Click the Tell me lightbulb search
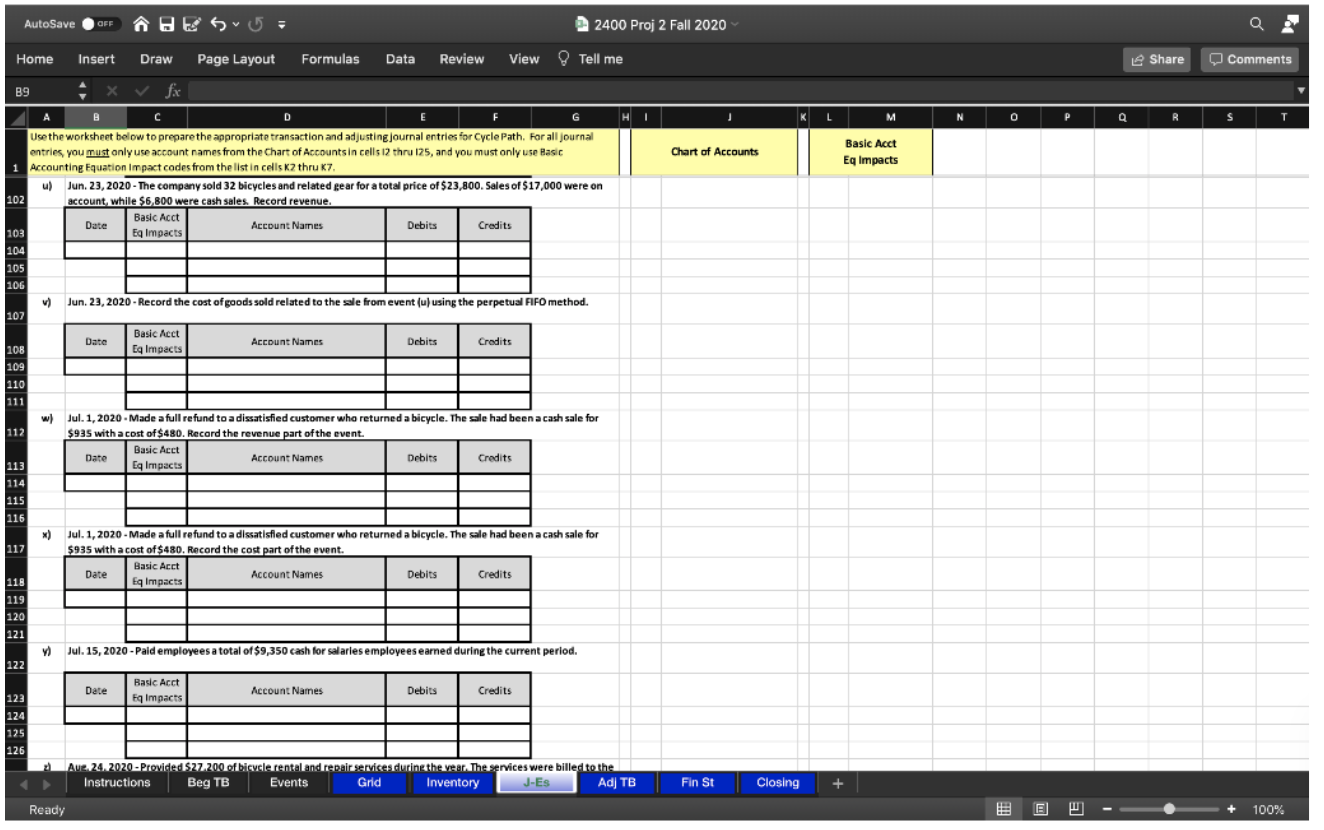1324x830 pixels. [x=591, y=59]
